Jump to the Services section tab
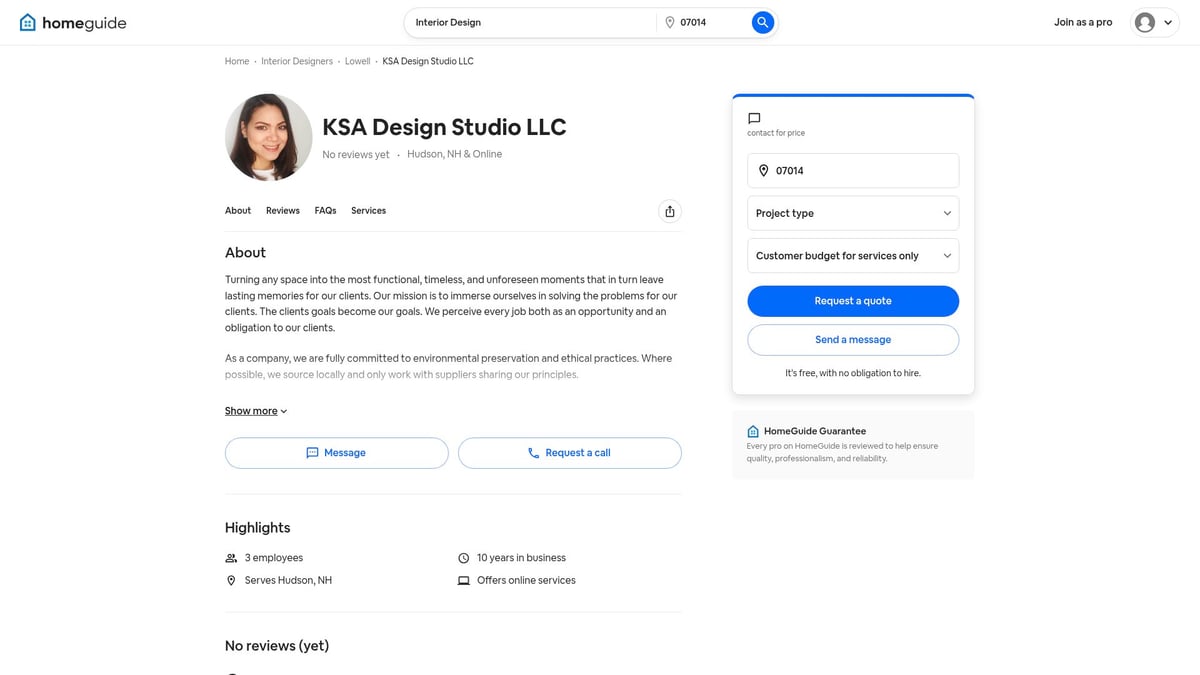Image resolution: width=1200 pixels, height=675 pixels. point(368,211)
